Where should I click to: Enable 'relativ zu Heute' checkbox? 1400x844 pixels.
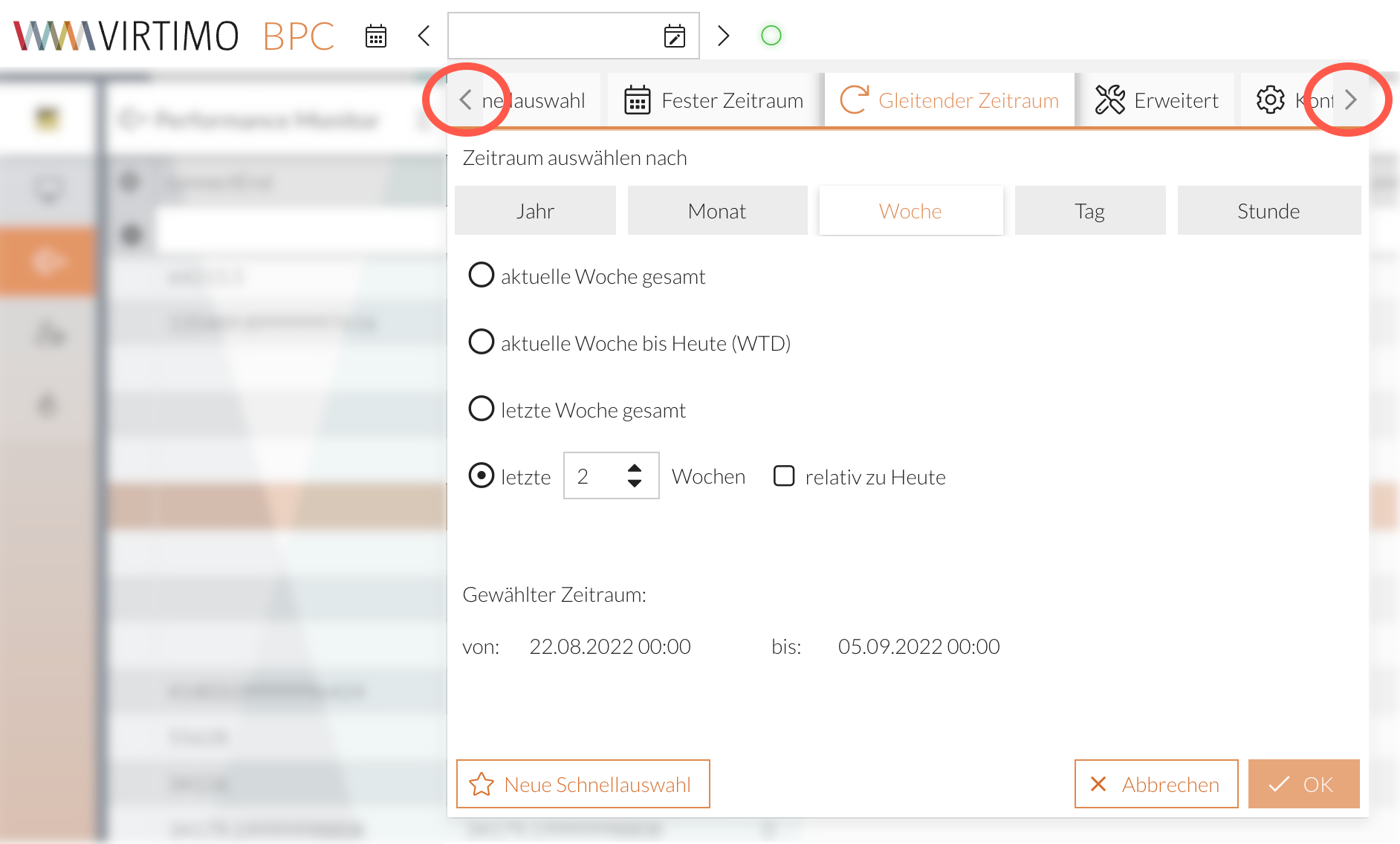click(784, 476)
